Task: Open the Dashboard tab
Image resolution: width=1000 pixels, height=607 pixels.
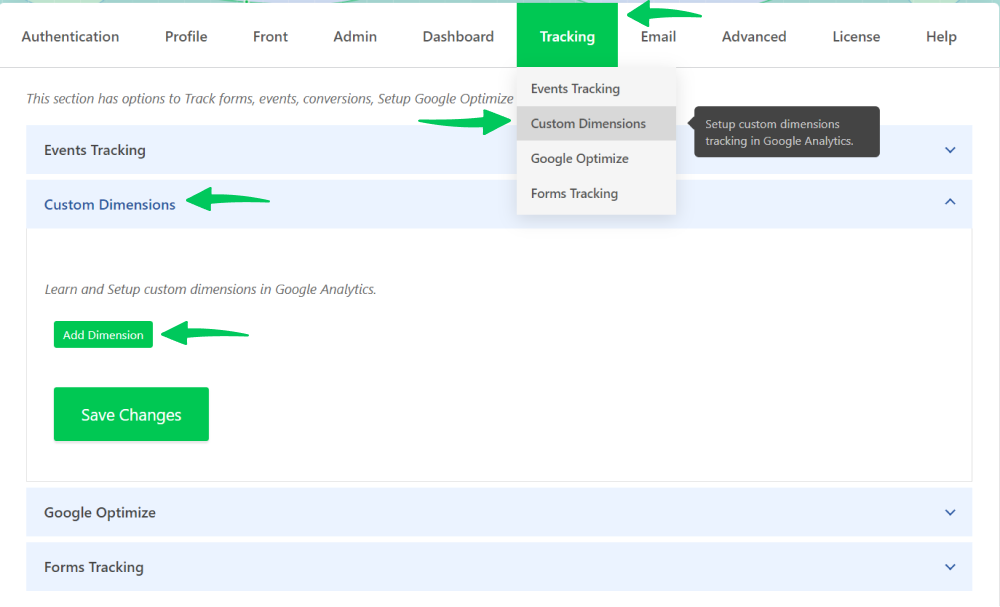Action: [x=458, y=37]
